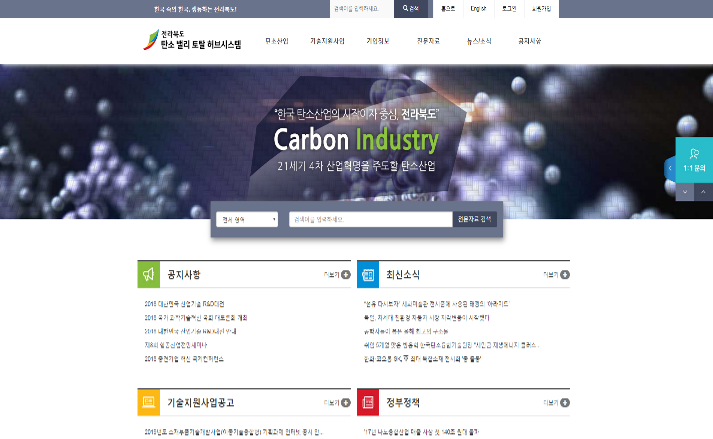
Task: Open the second 공지사항 list entry
Action: tap(196, 318)
